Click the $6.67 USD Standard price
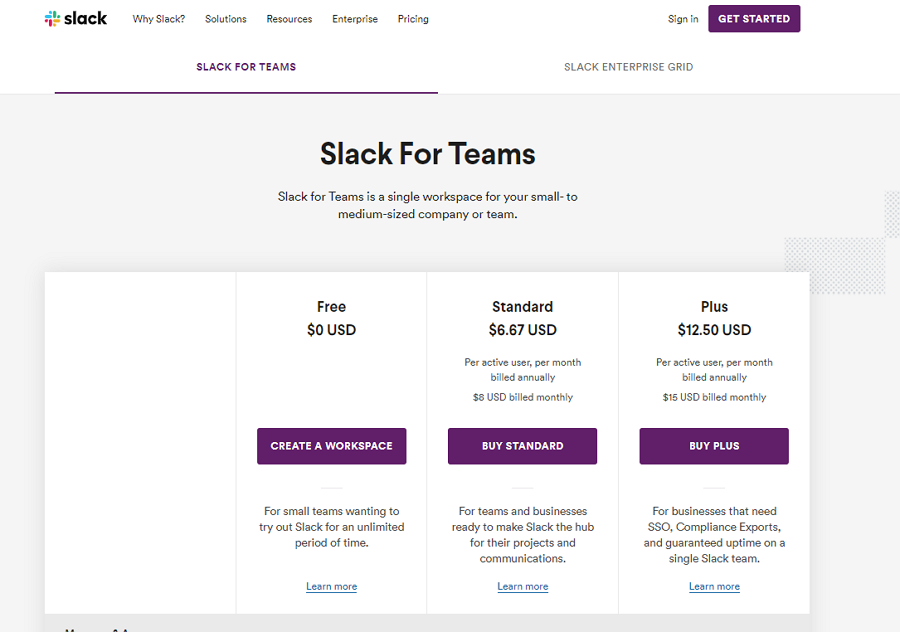The image size is (900, 632). click(x=522, y=330)
